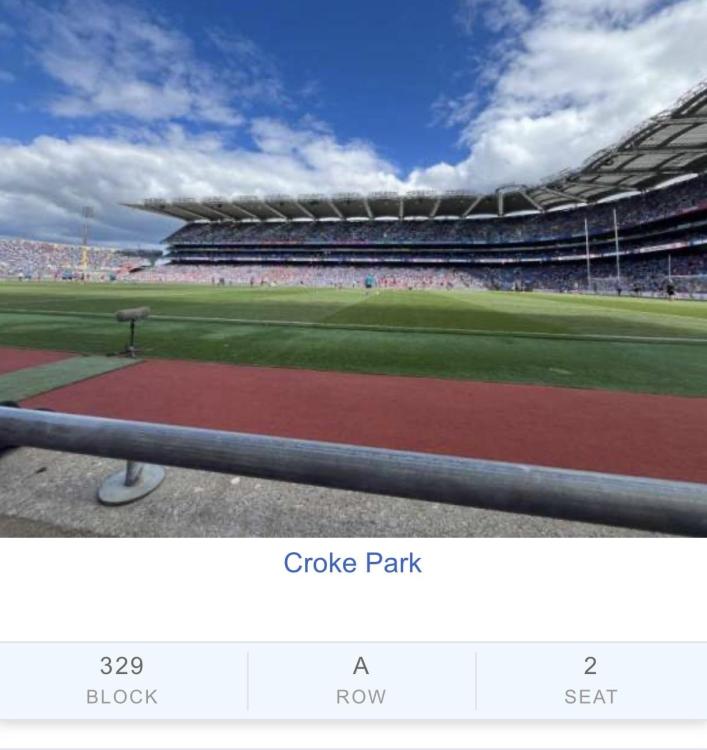Click the divider between Row and Seat

(x=476, y=681)
